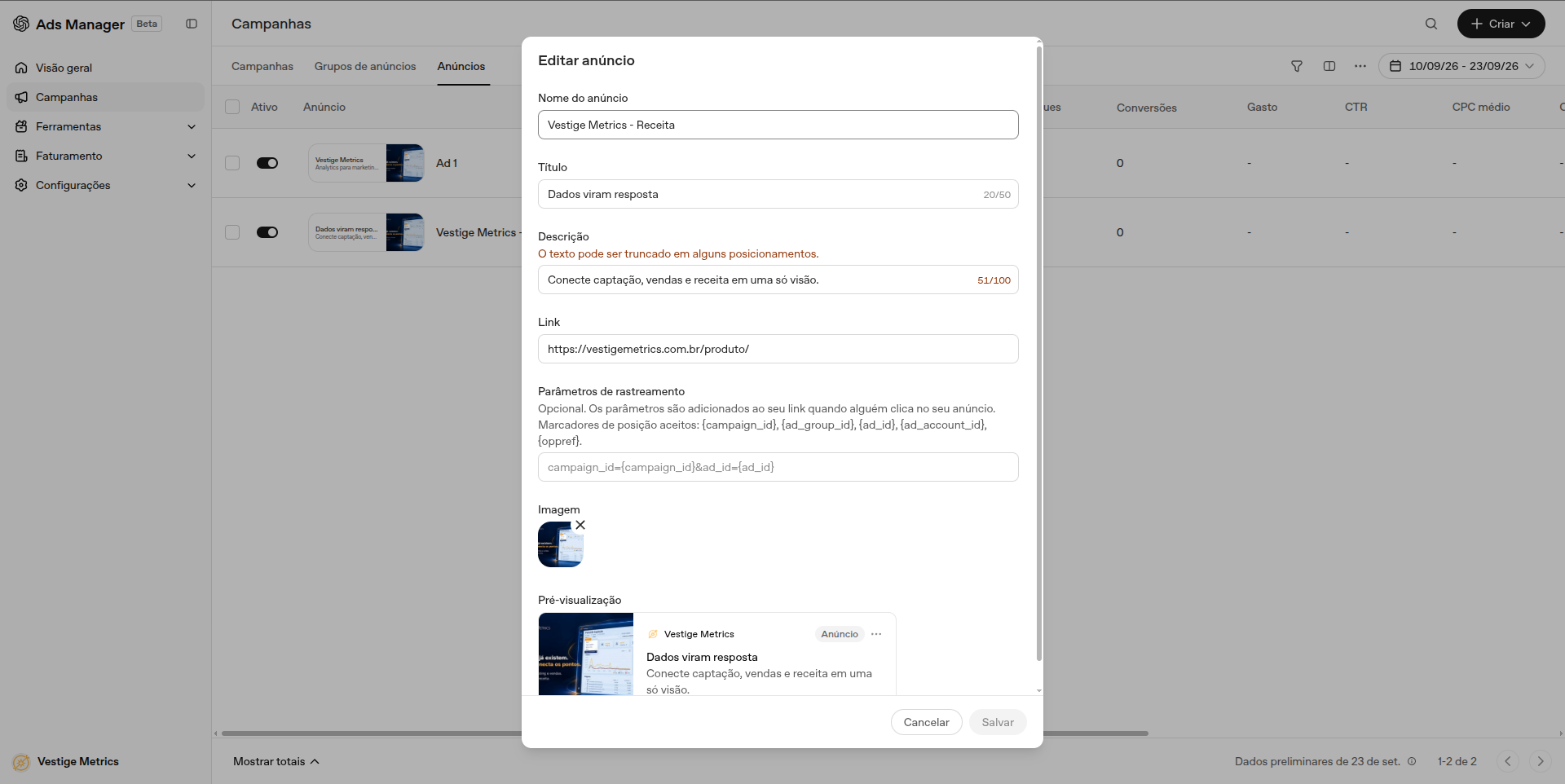This screenshot has width=1565, height=784.
Task: Switch to the Campanhas tab
Action: click(x=262, y=66)
